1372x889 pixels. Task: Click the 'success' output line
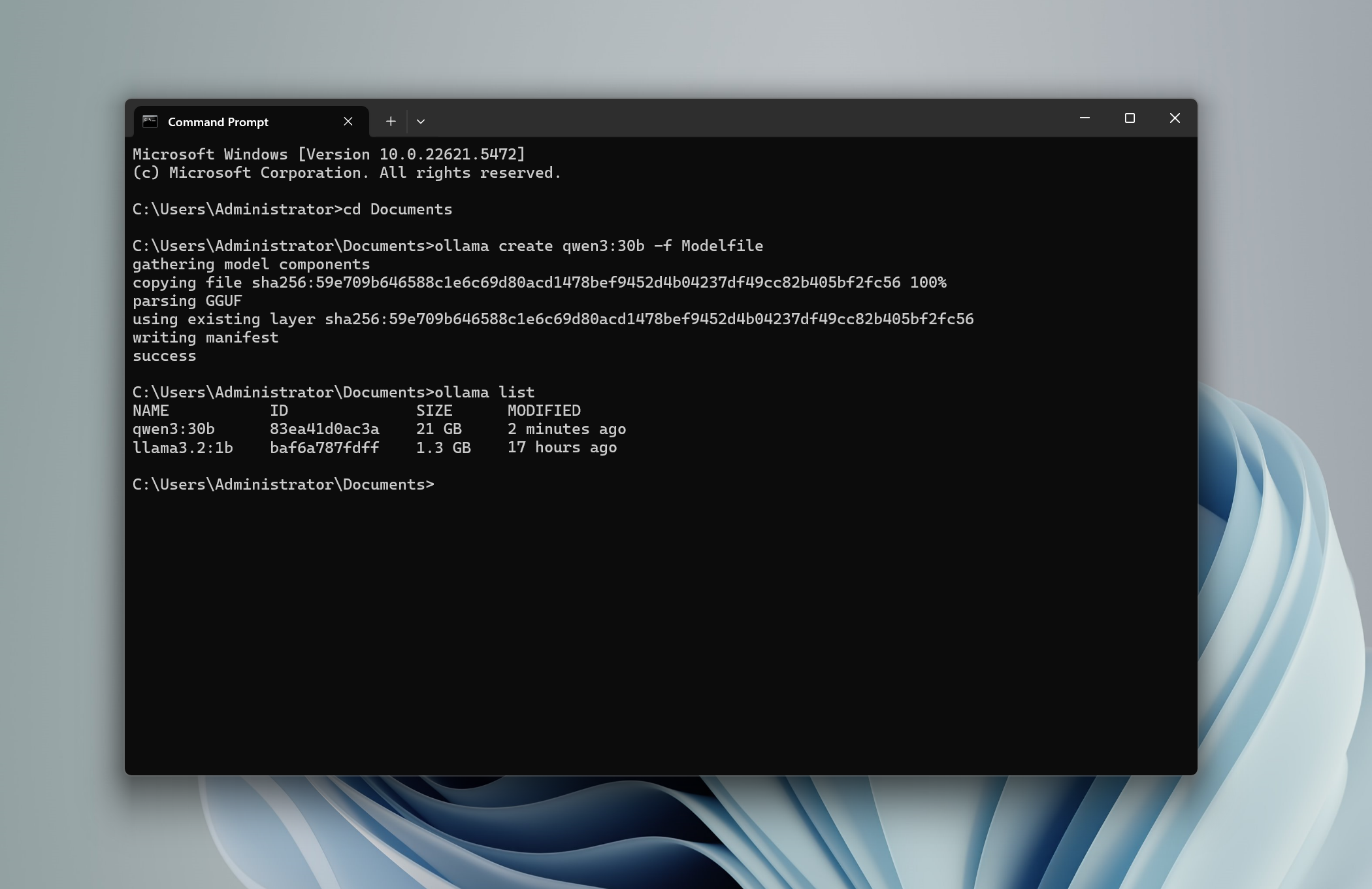(165, 356)
